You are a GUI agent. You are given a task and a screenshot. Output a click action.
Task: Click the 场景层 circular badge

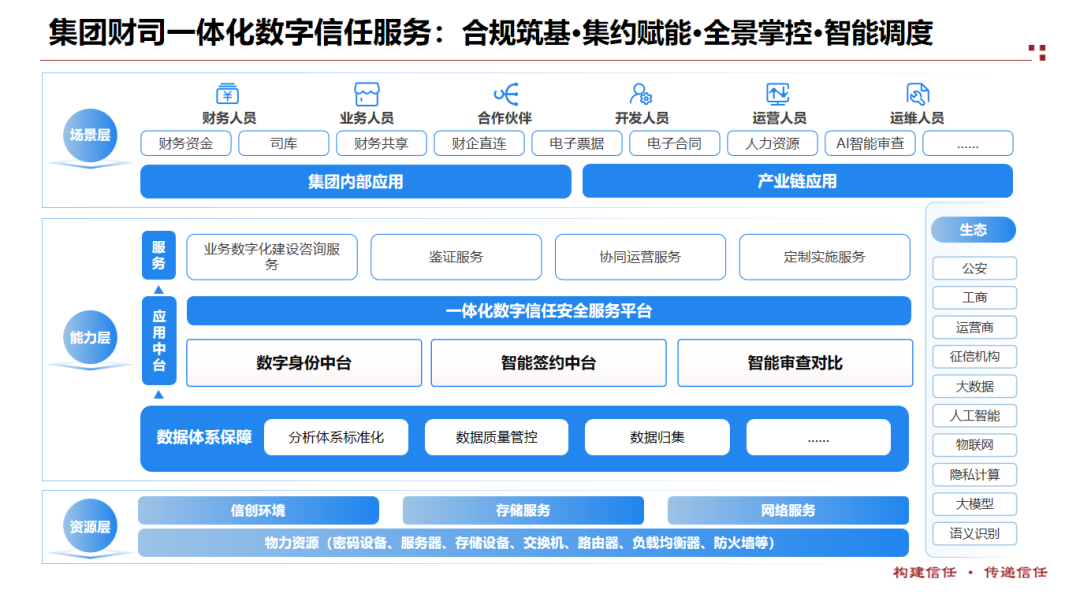90,135
